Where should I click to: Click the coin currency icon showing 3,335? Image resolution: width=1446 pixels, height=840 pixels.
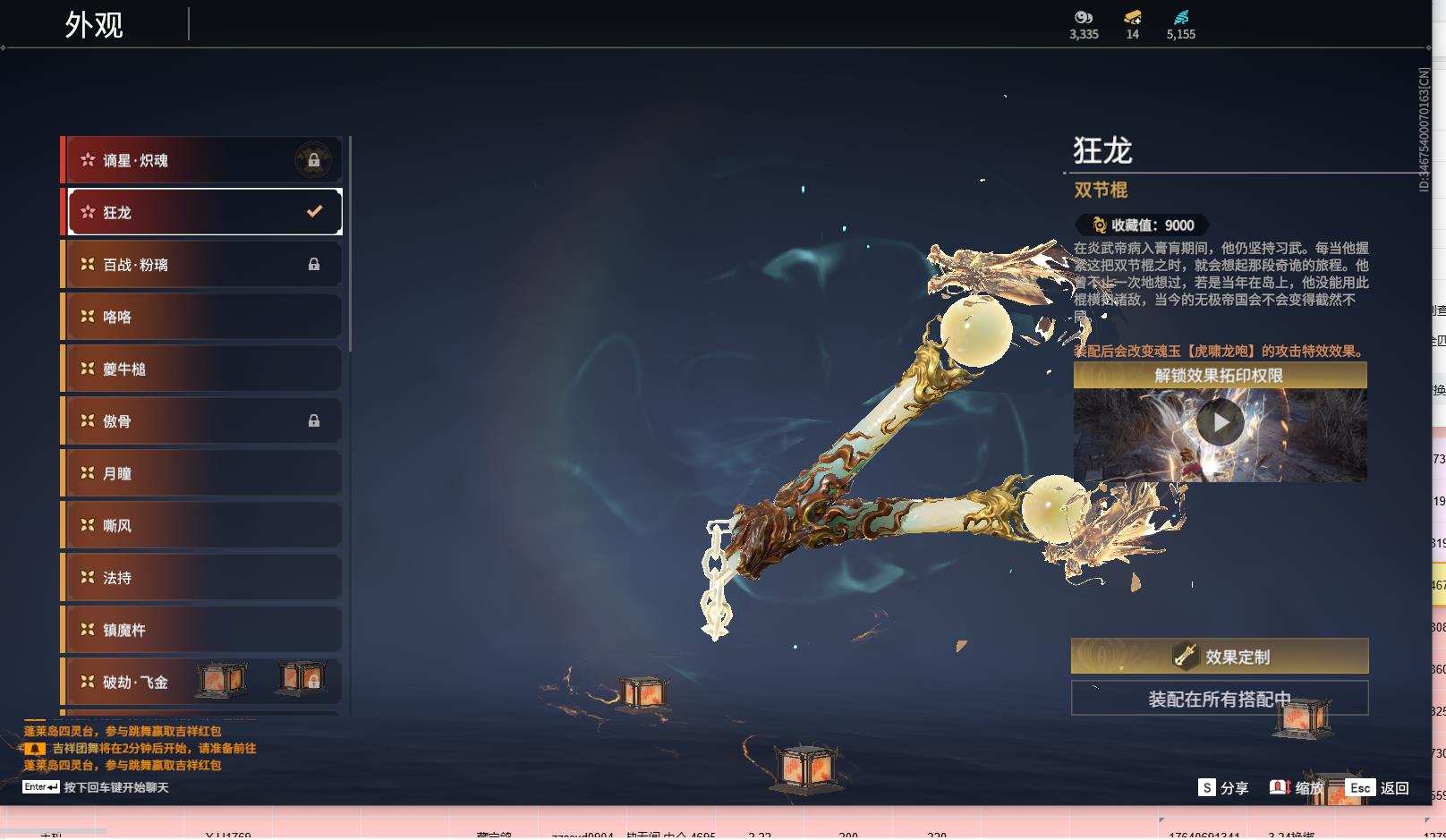(x=1082, y=16)
